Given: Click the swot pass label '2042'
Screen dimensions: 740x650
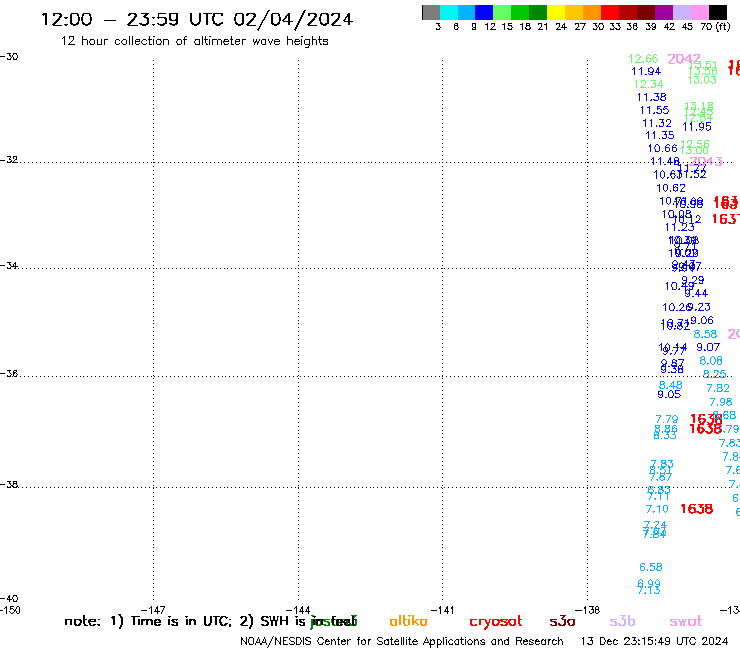Looking at the screenshot, I should point(684,59).
